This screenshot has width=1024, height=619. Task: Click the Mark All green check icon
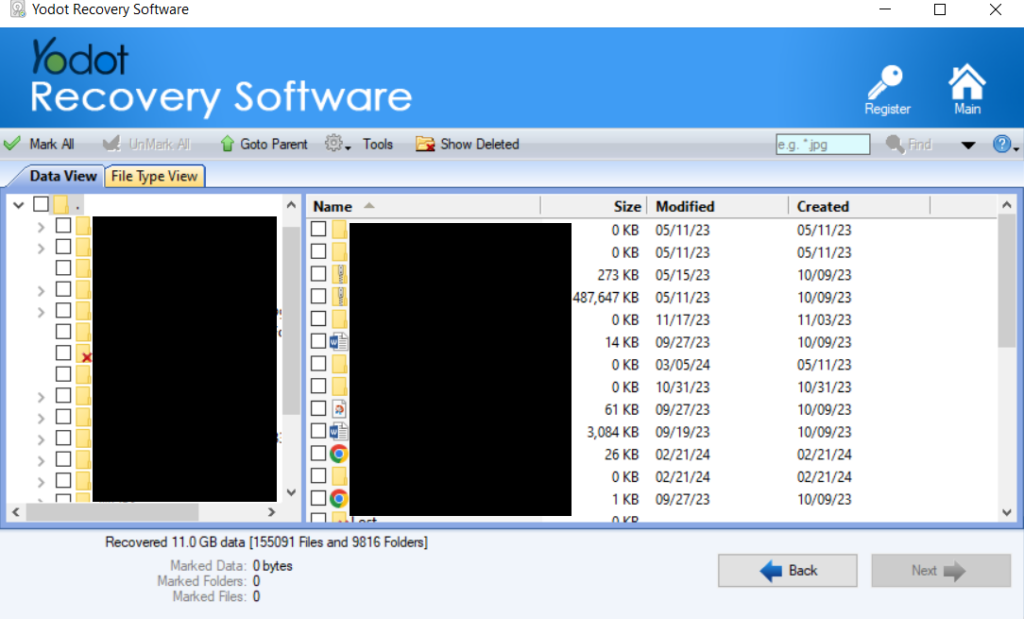point(14,143)
